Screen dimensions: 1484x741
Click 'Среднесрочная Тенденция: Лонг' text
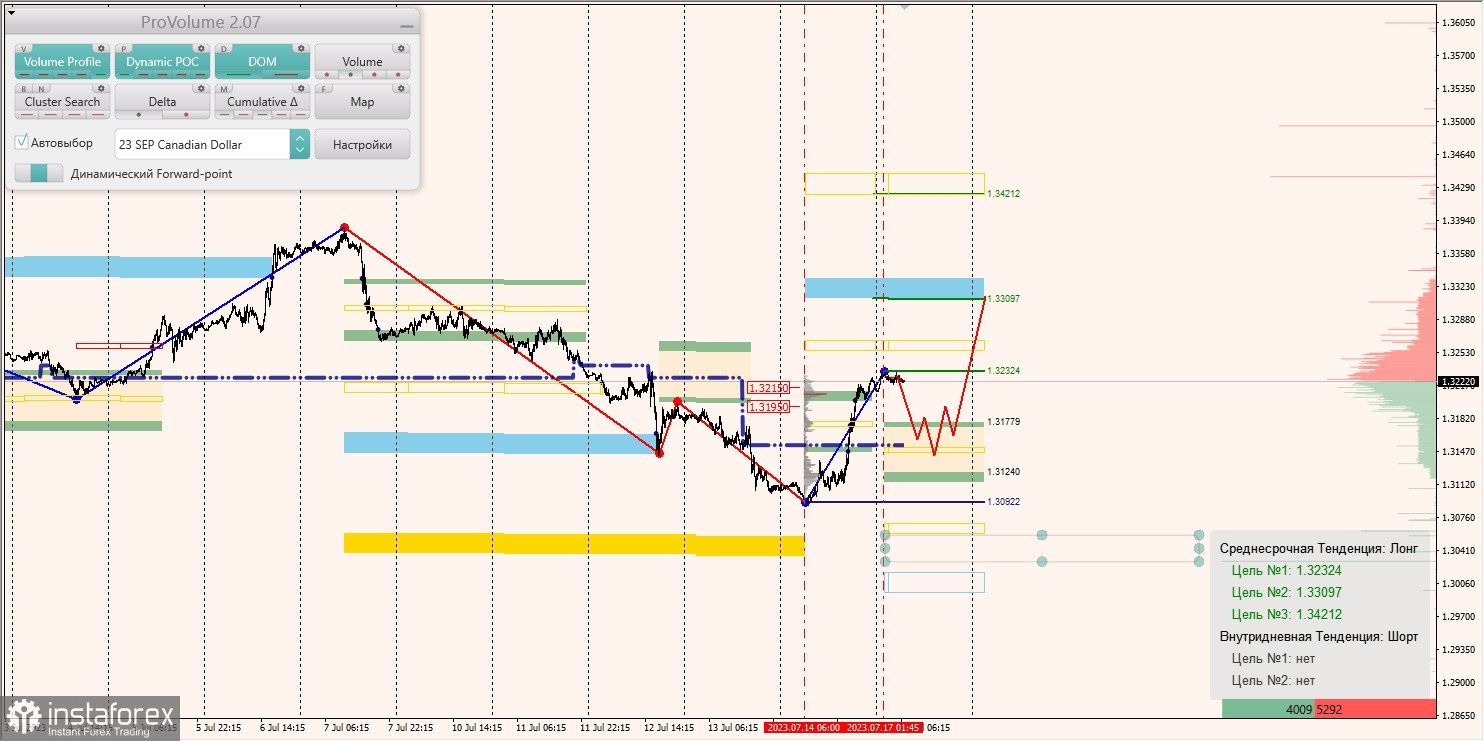(x=1319, y=548)
